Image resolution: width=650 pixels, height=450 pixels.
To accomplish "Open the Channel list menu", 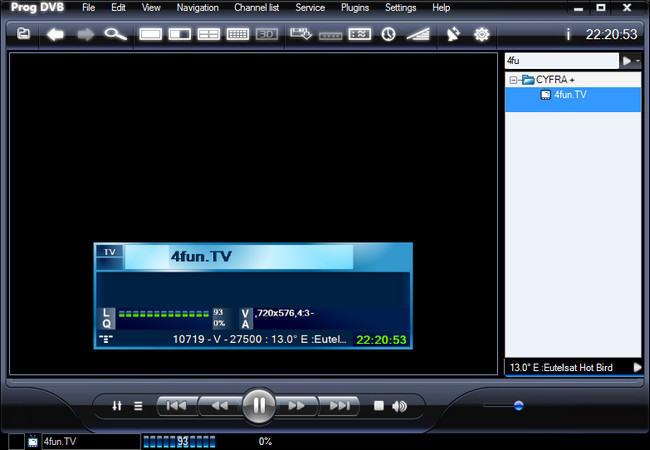I will (x=257, y=7).
